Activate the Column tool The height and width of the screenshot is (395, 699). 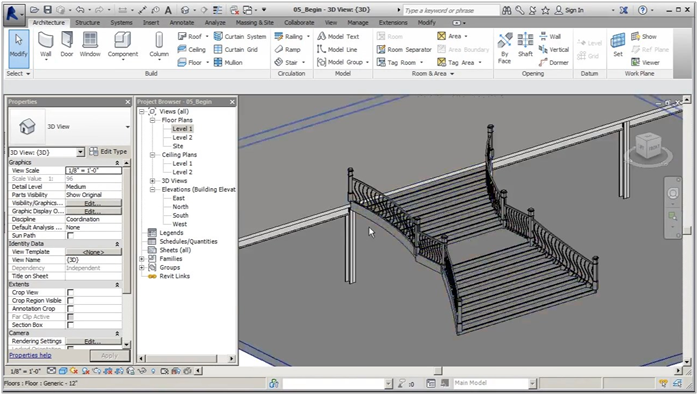(159, 45)
